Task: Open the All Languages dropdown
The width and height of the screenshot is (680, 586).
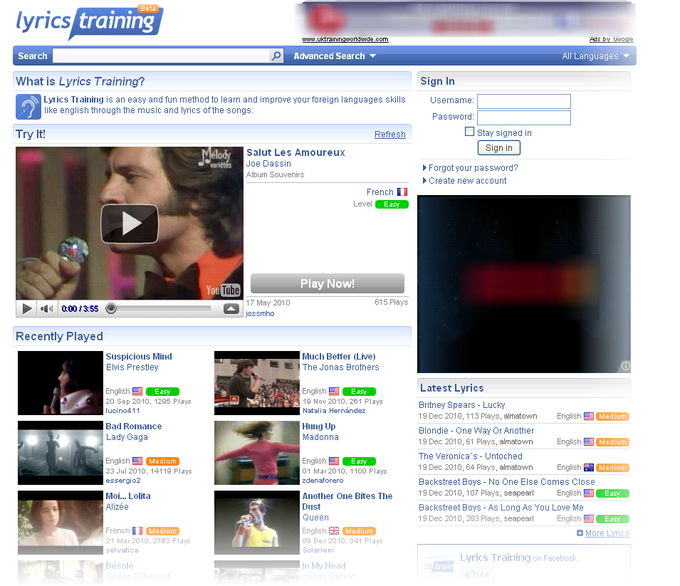Action: point(595,56)
